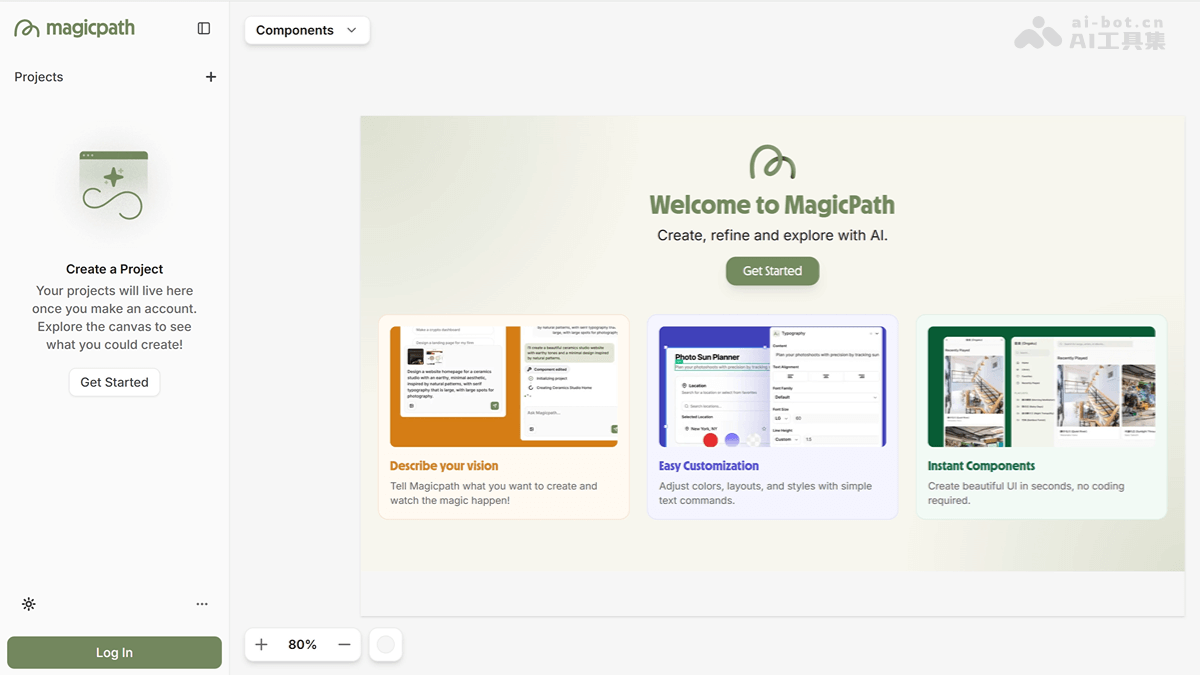This screenshot has width=1200, height=675.
Task: Collapse the sidebar using the panel icon
Action: (203, 28)
